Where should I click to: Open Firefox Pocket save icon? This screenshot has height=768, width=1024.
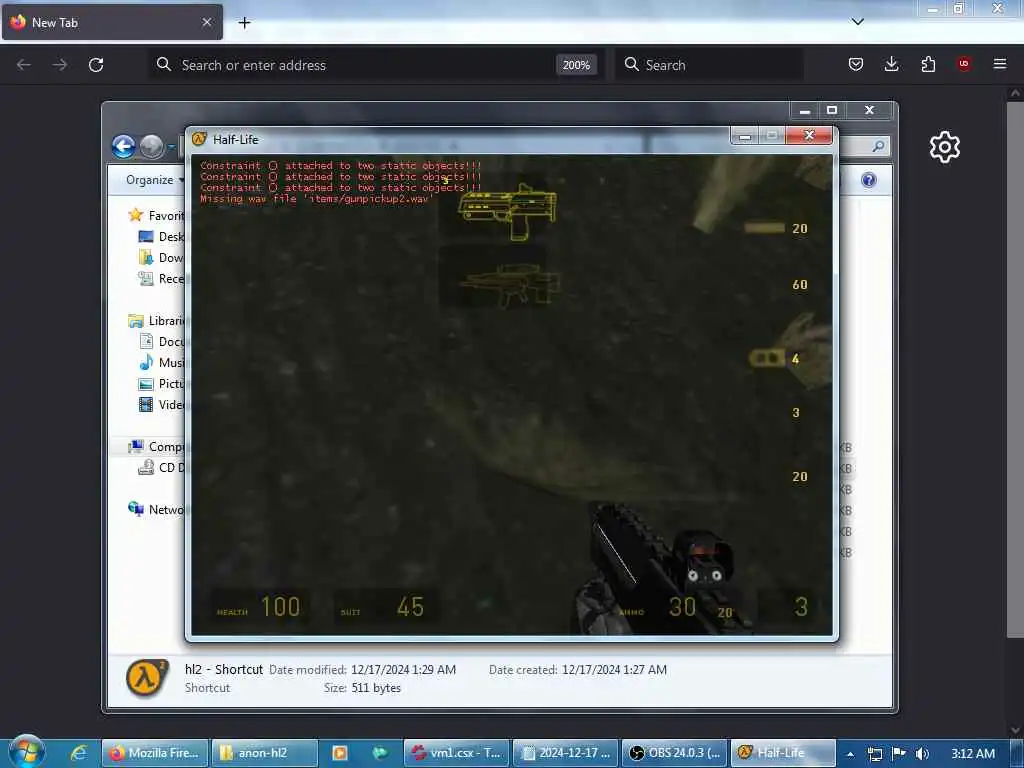[856, 64]
